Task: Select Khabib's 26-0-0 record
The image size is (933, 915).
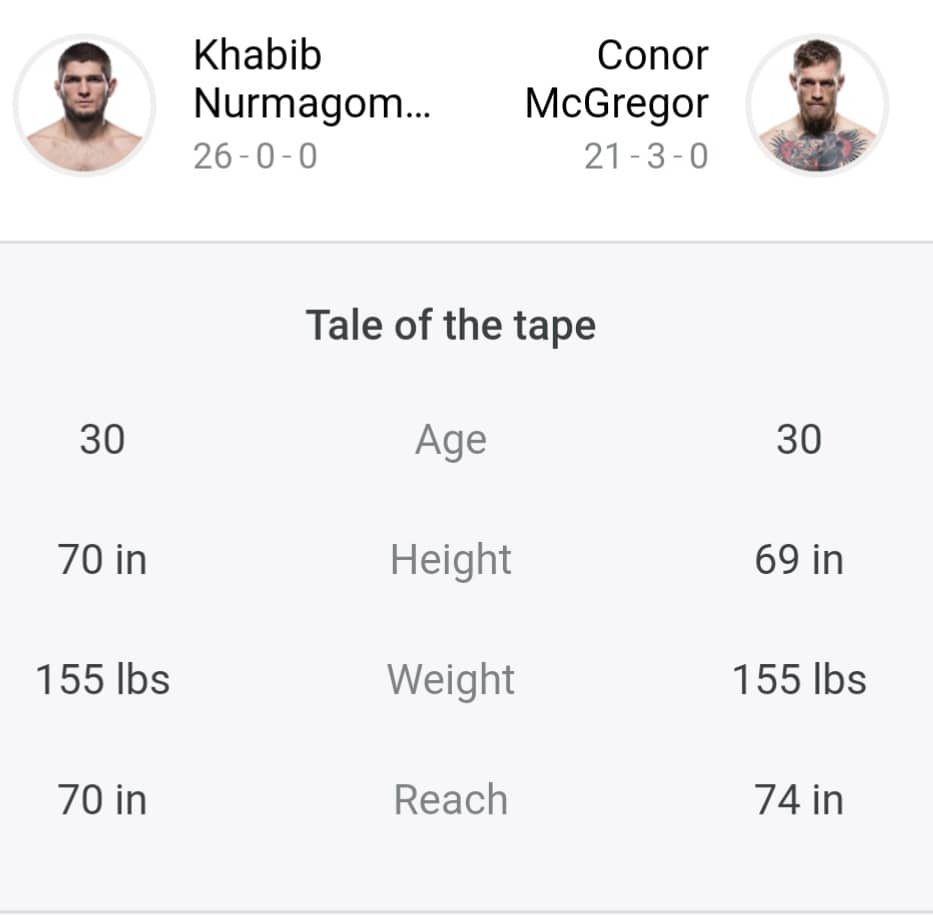Action: point(255,156)
